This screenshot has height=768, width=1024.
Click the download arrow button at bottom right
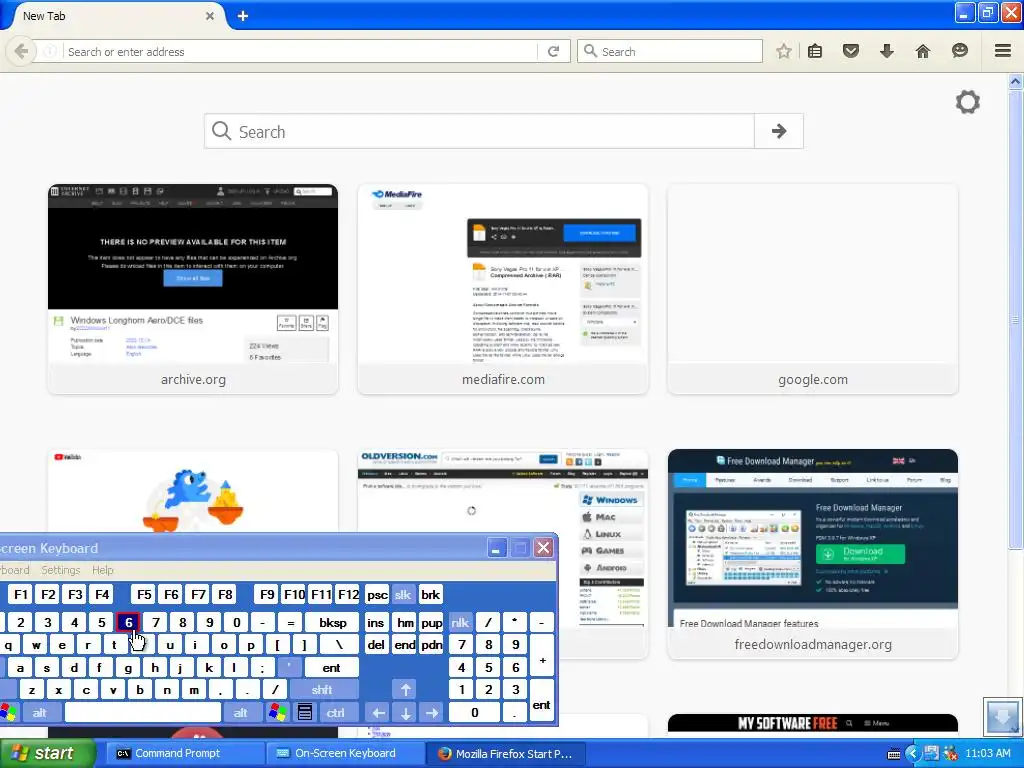click(x=1002, y=716)
